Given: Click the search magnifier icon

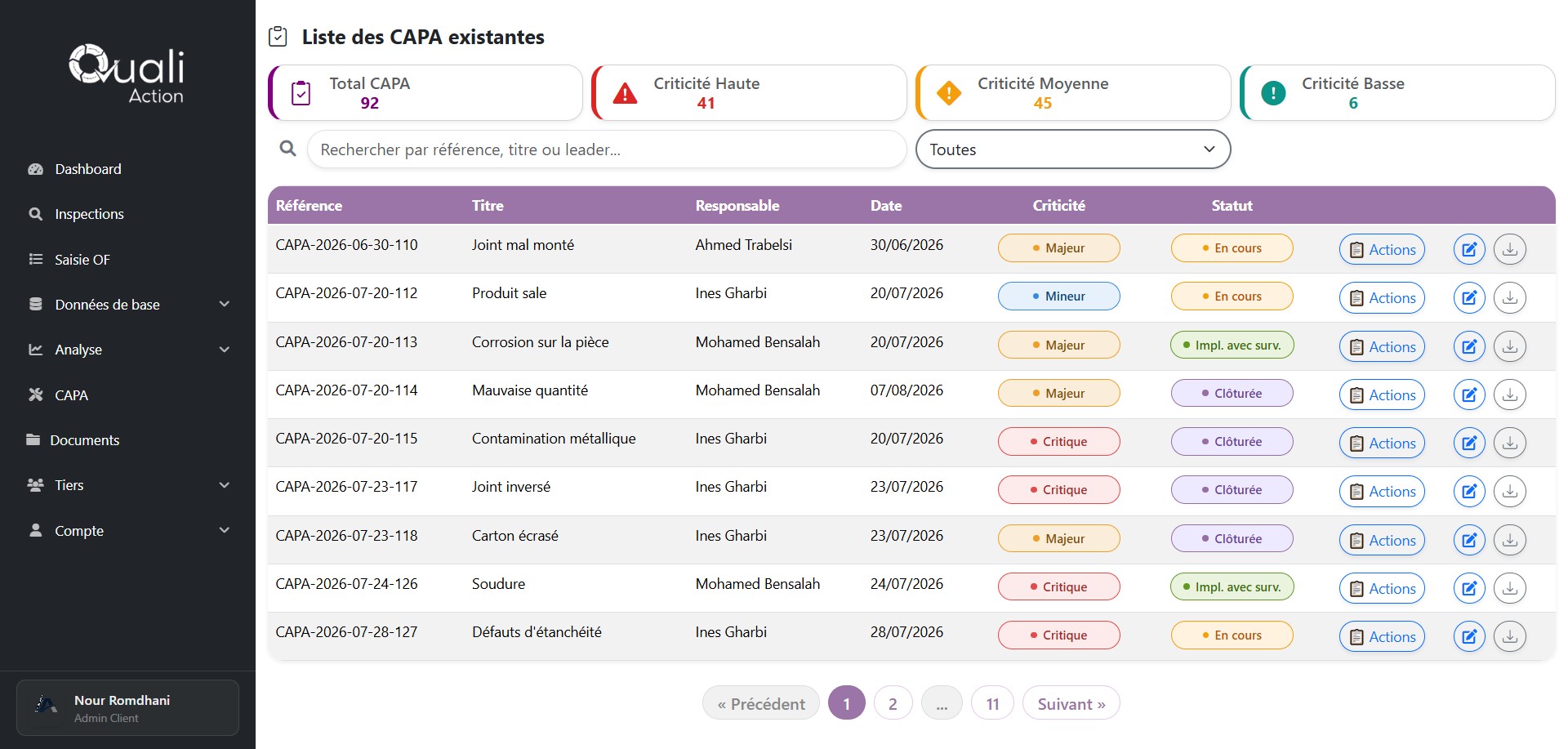Looking at the screenshot, I should [287, 149].
